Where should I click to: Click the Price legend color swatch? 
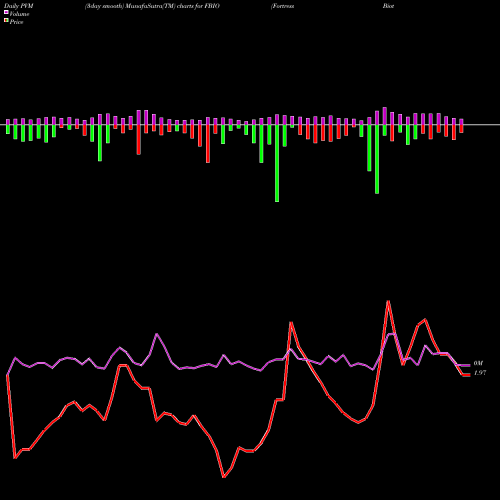pos(6,21)
